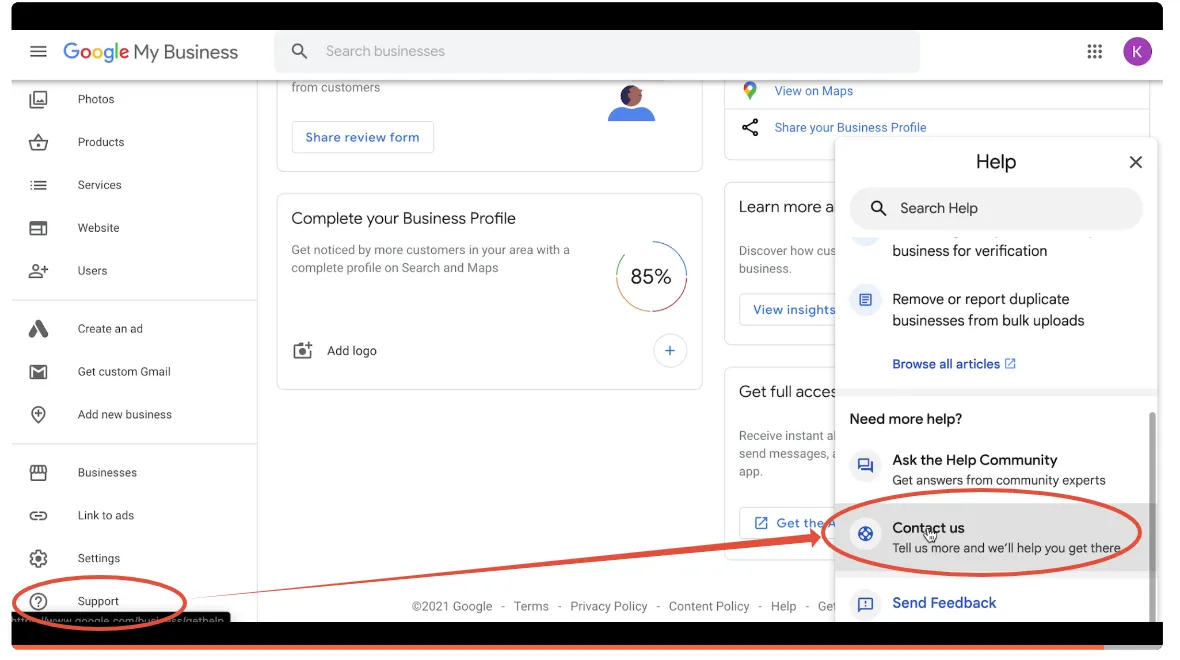Open Share your Business Profile link
This screenshot has width=1180, height=660.
click(850, 128)
